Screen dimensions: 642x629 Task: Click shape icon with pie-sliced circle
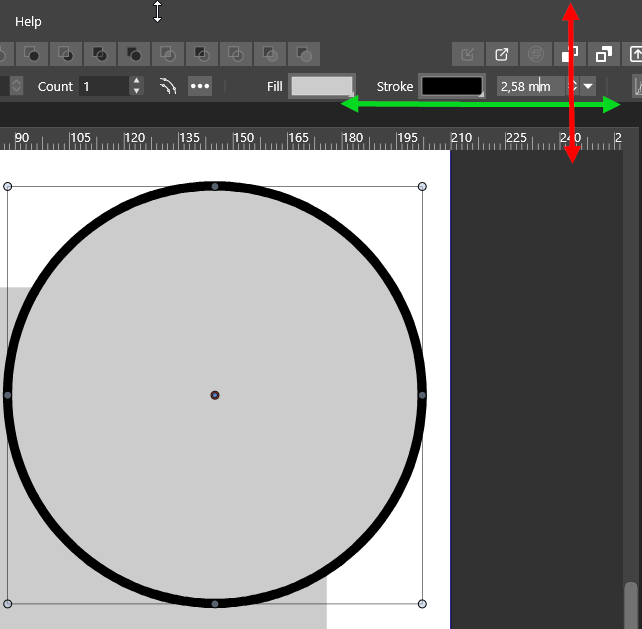(66, 54)
